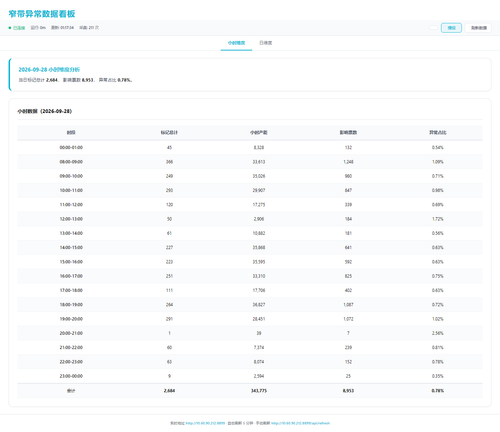Click mark count 227 in 14:00-15:00 row

pos(169,247)
